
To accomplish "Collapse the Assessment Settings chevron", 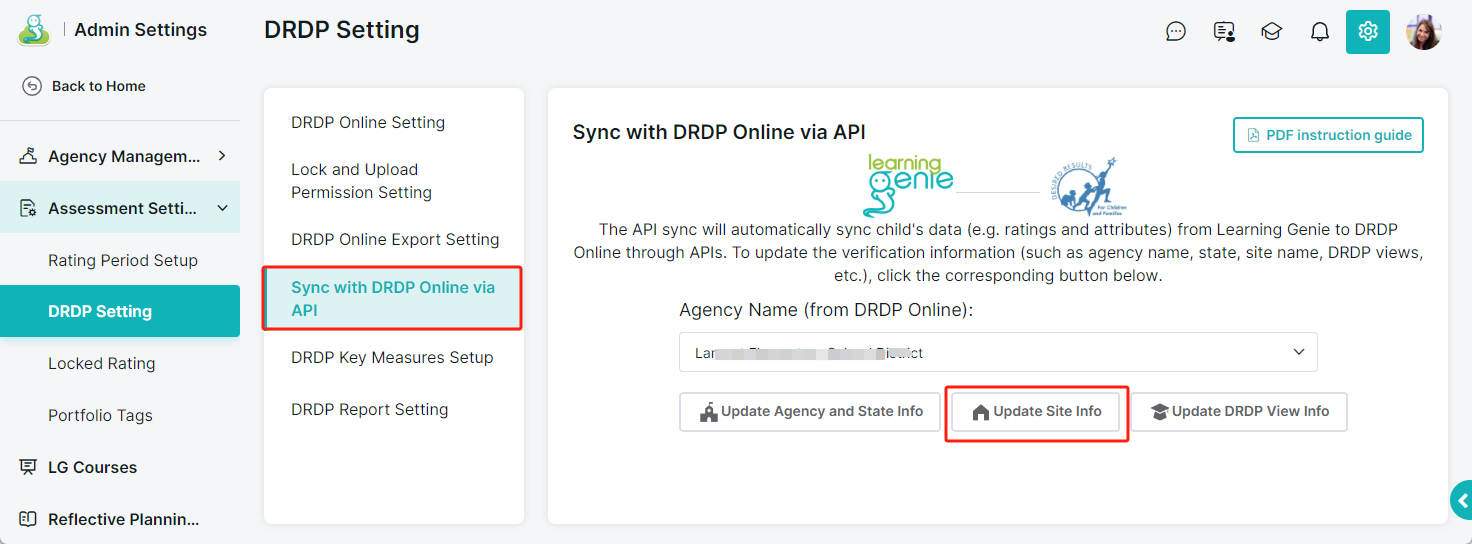I will [222, 208].
